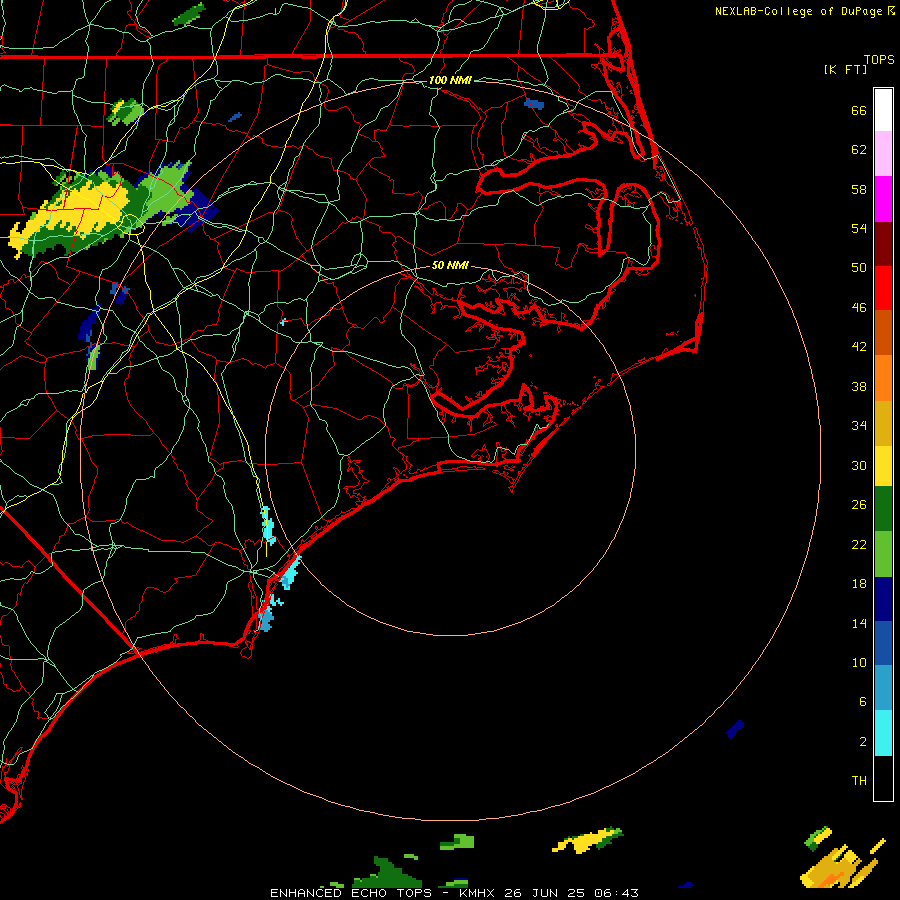Click the TH legend label

click(859, 781)
